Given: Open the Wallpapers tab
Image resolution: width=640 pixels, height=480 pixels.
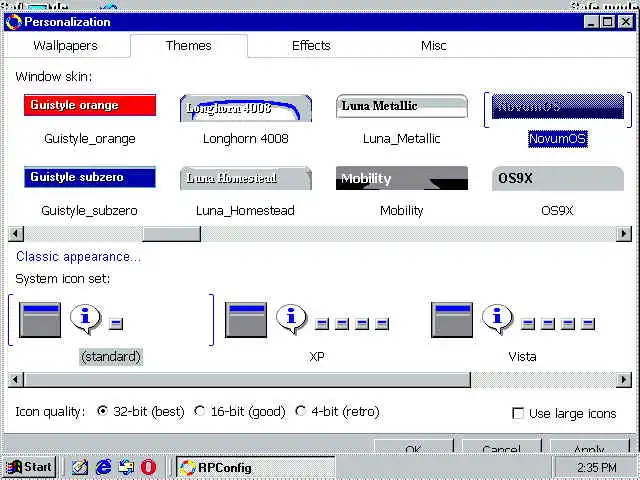Looking at the screenshot, I should point(65,45).
